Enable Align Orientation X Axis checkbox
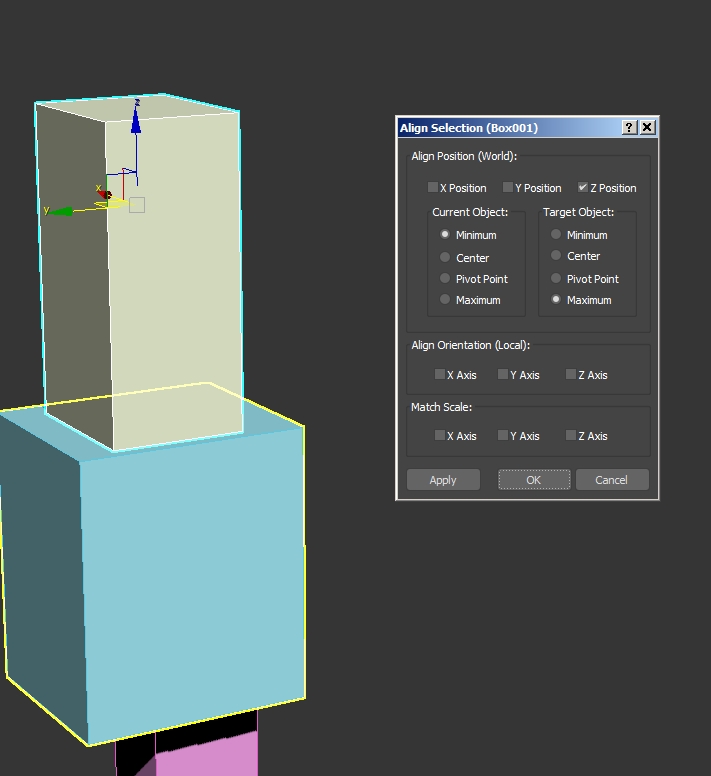Screen dimensions: 711x776 [440, 375]
